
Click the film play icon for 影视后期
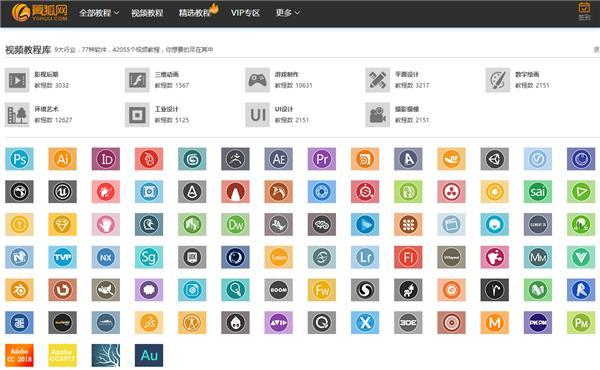click(17, 80)
